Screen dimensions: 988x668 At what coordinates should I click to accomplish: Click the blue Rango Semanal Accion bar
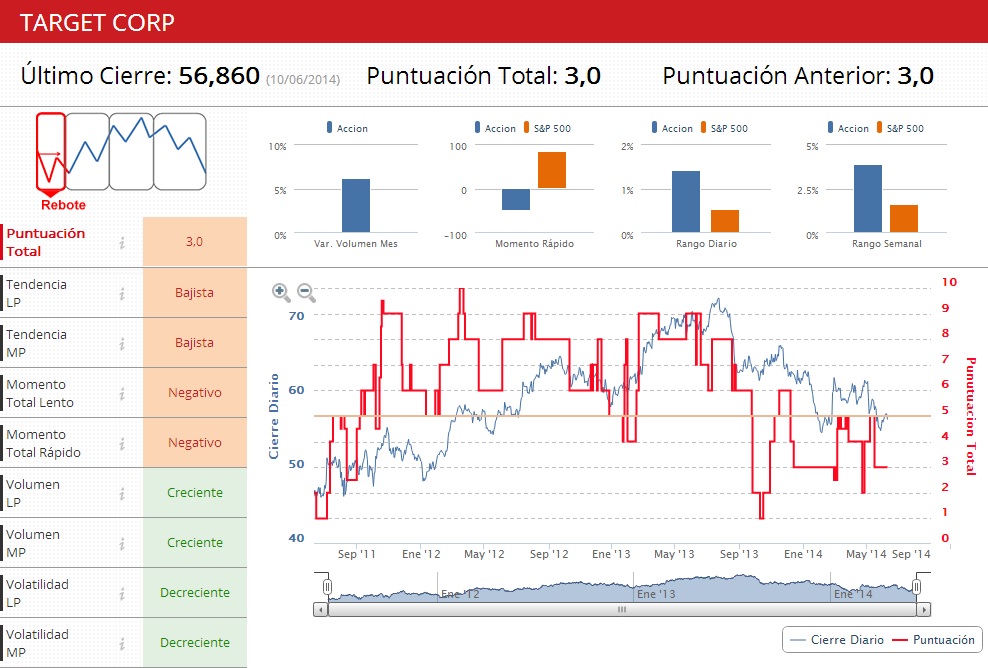pyautogui.click(x=868, y=199)
